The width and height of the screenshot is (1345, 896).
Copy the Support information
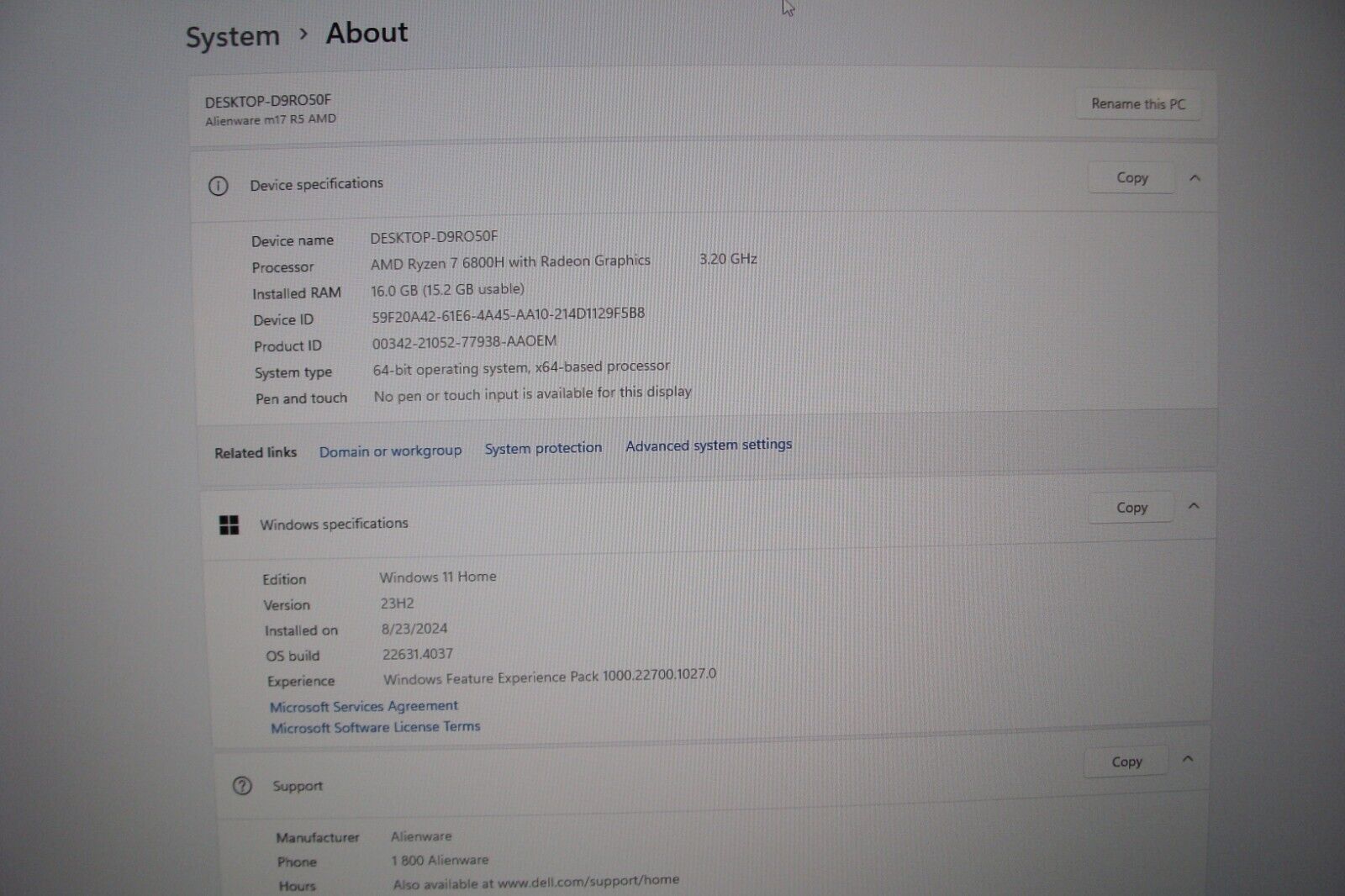[x=1126, y=762]
